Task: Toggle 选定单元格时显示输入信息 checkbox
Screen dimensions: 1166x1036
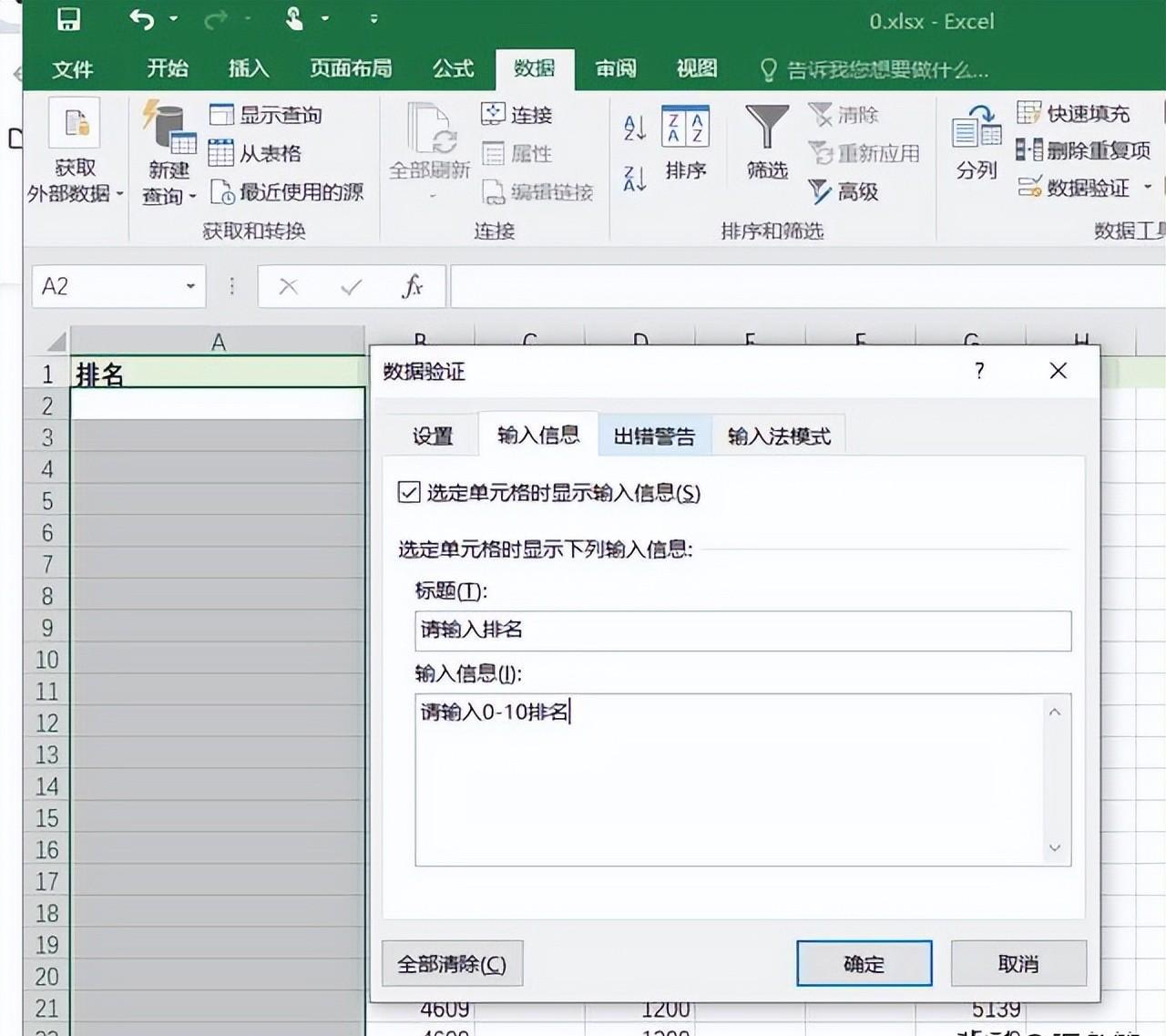Action: click(x=409, y=493)
